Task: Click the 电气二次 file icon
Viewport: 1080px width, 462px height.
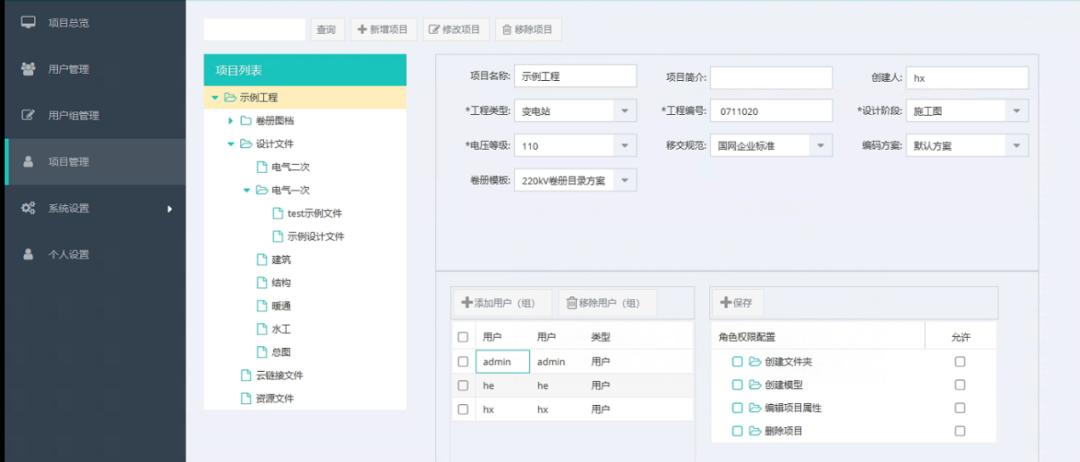Action: click(x=262, y=167)
